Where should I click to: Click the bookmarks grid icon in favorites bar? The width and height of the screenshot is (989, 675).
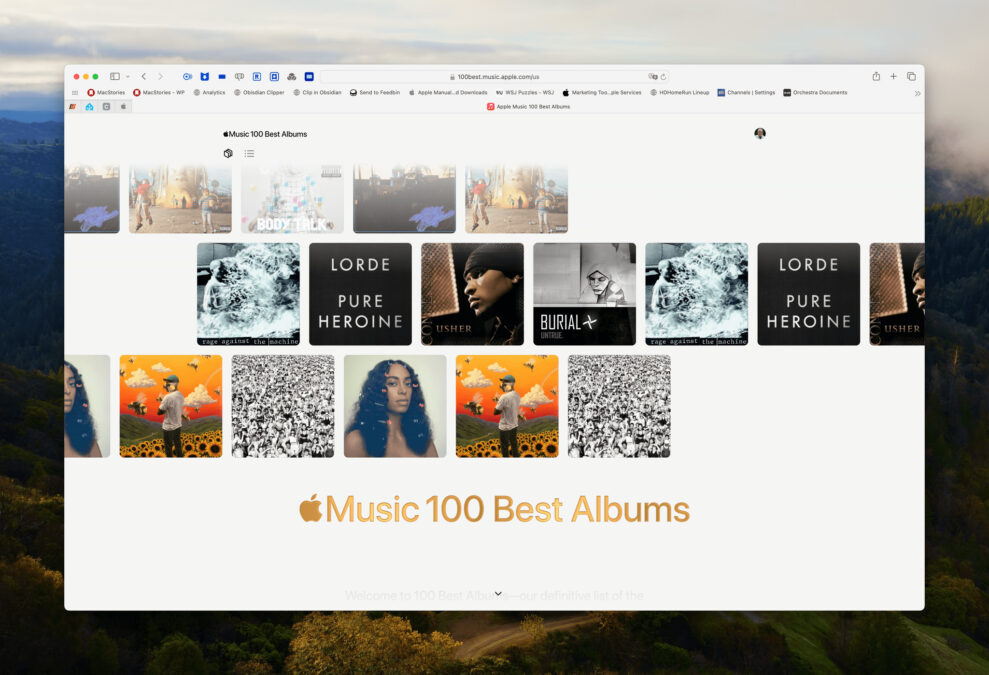click(x=75, y=93)
